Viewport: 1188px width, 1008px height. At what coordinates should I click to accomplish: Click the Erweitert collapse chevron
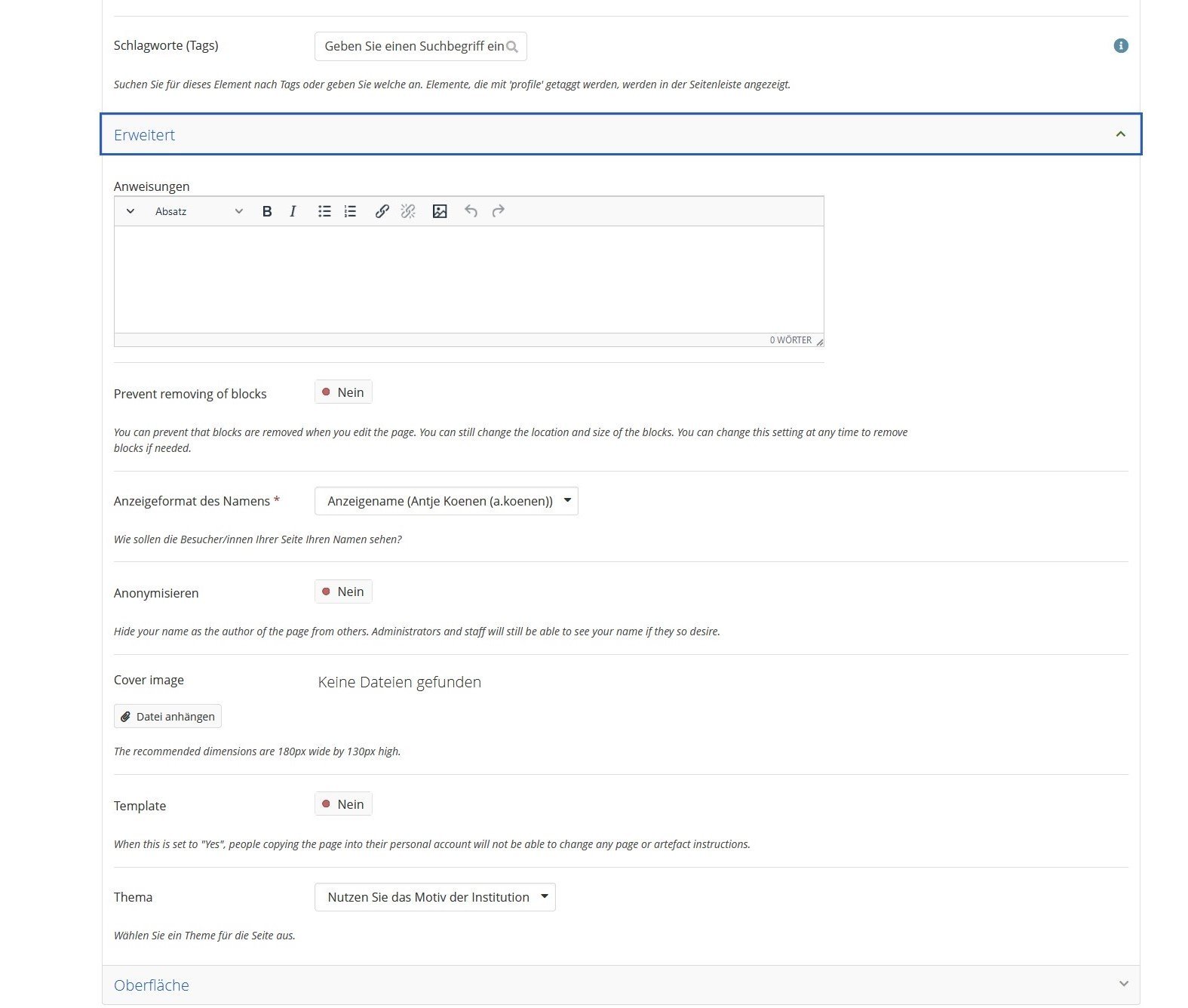(1121, 134)
